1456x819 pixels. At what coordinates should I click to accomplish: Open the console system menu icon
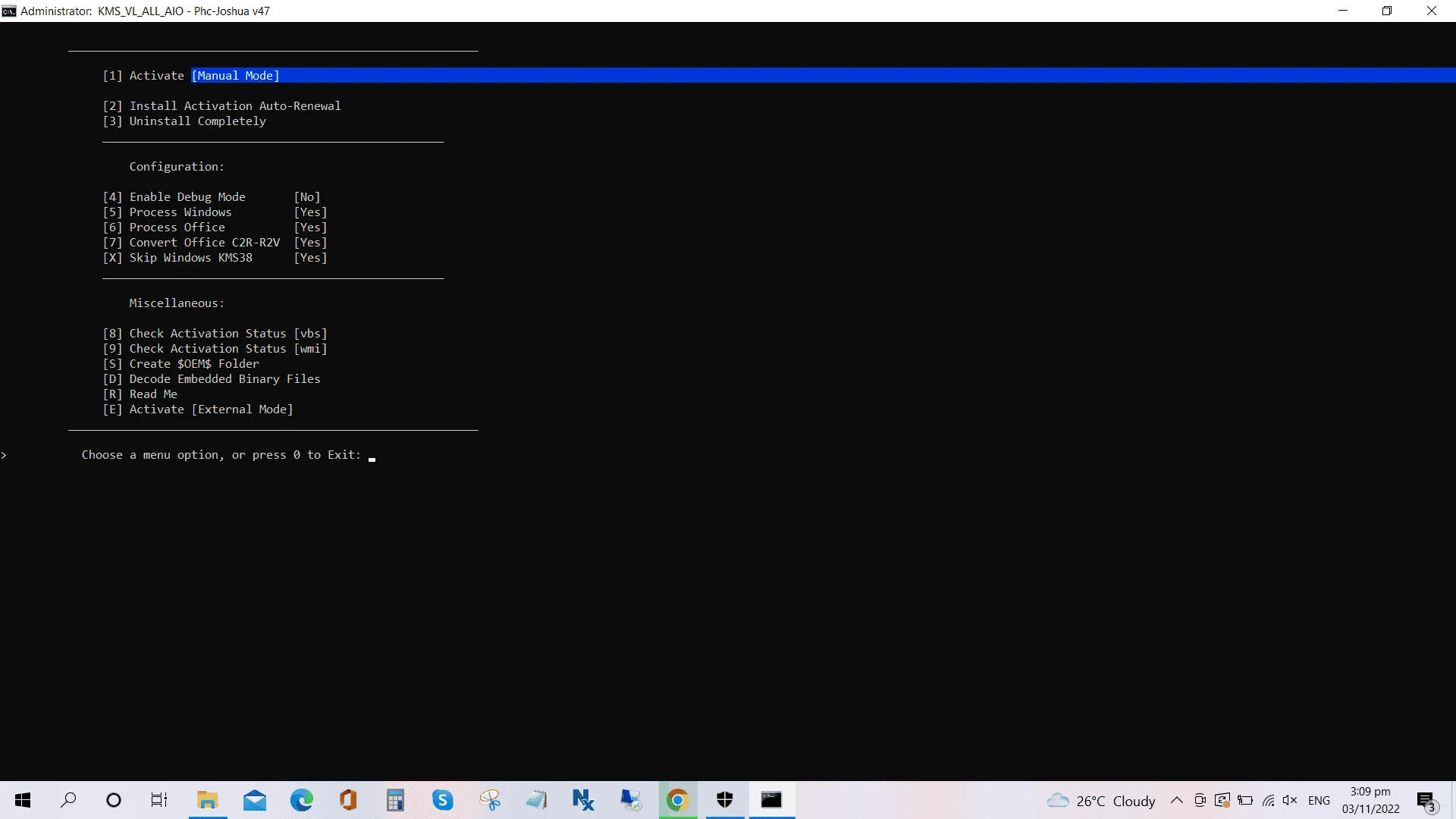pos(9,11)
